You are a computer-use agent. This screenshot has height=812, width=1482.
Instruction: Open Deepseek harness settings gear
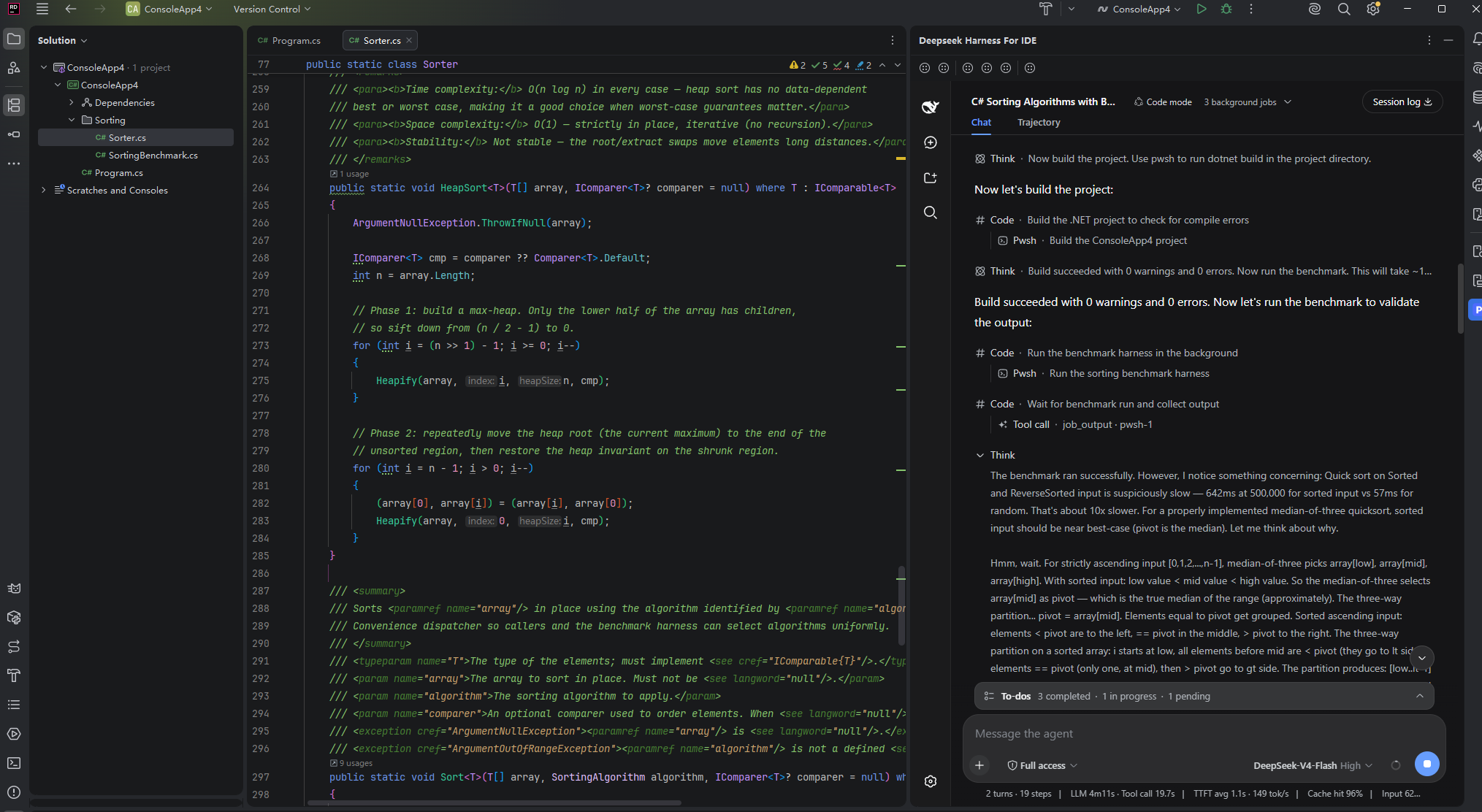pyautogui.click(x=930, y=781)
